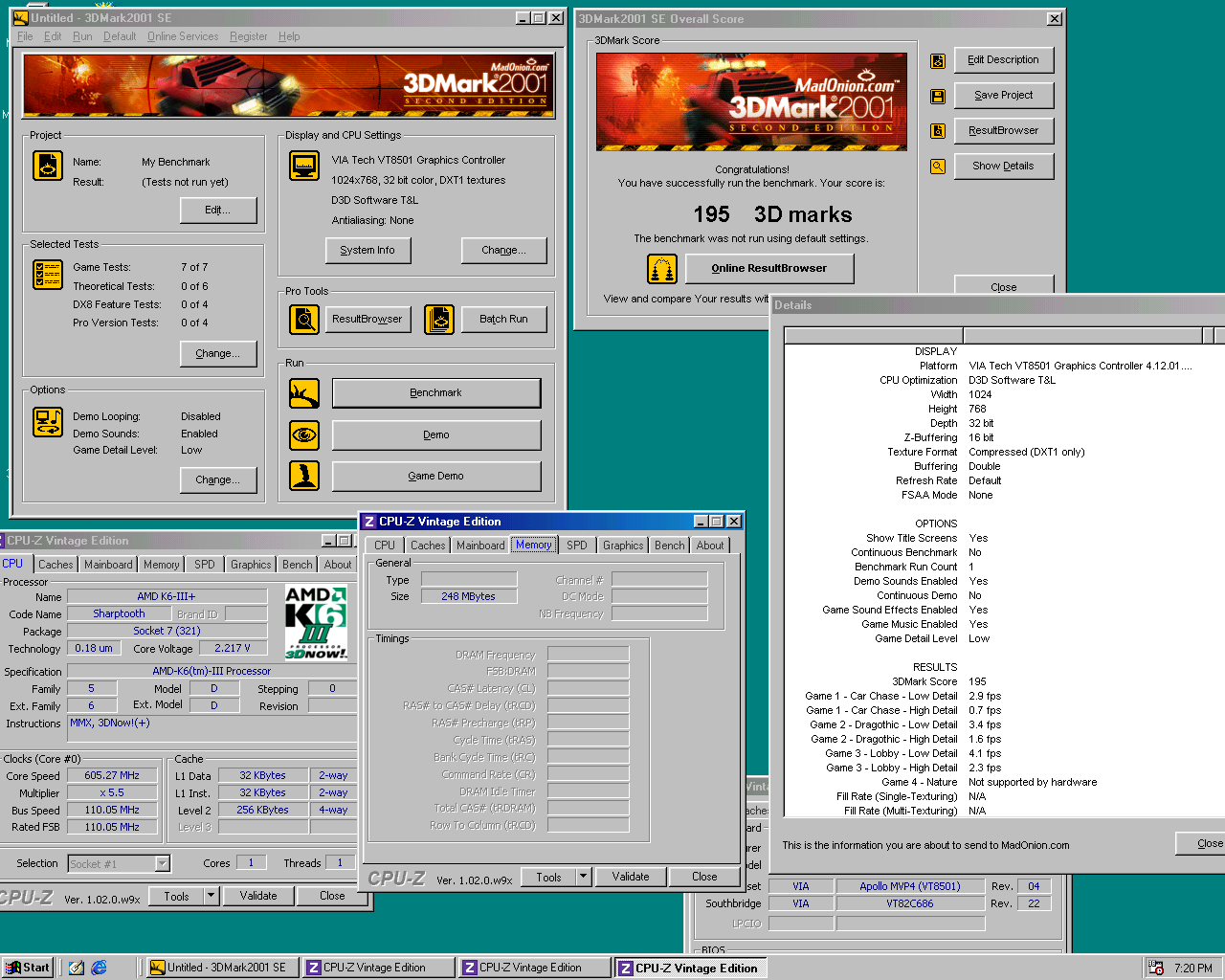The image size is (1225, 980).
Task: Click the taskbar clock showing 7:20 PM
Action: pyautogui.click(x=1192, y=969)
